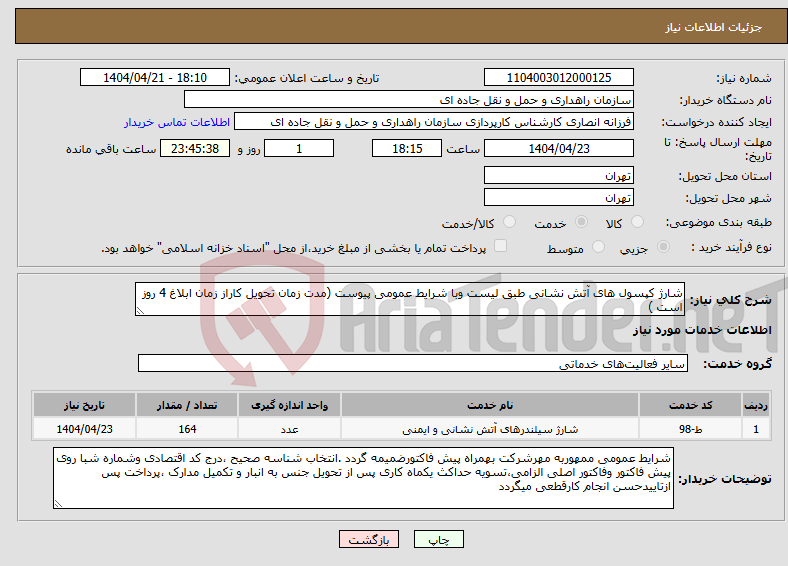Click the row number cell 1
This screenshot has height=566, width=788.
click(755, 429)
